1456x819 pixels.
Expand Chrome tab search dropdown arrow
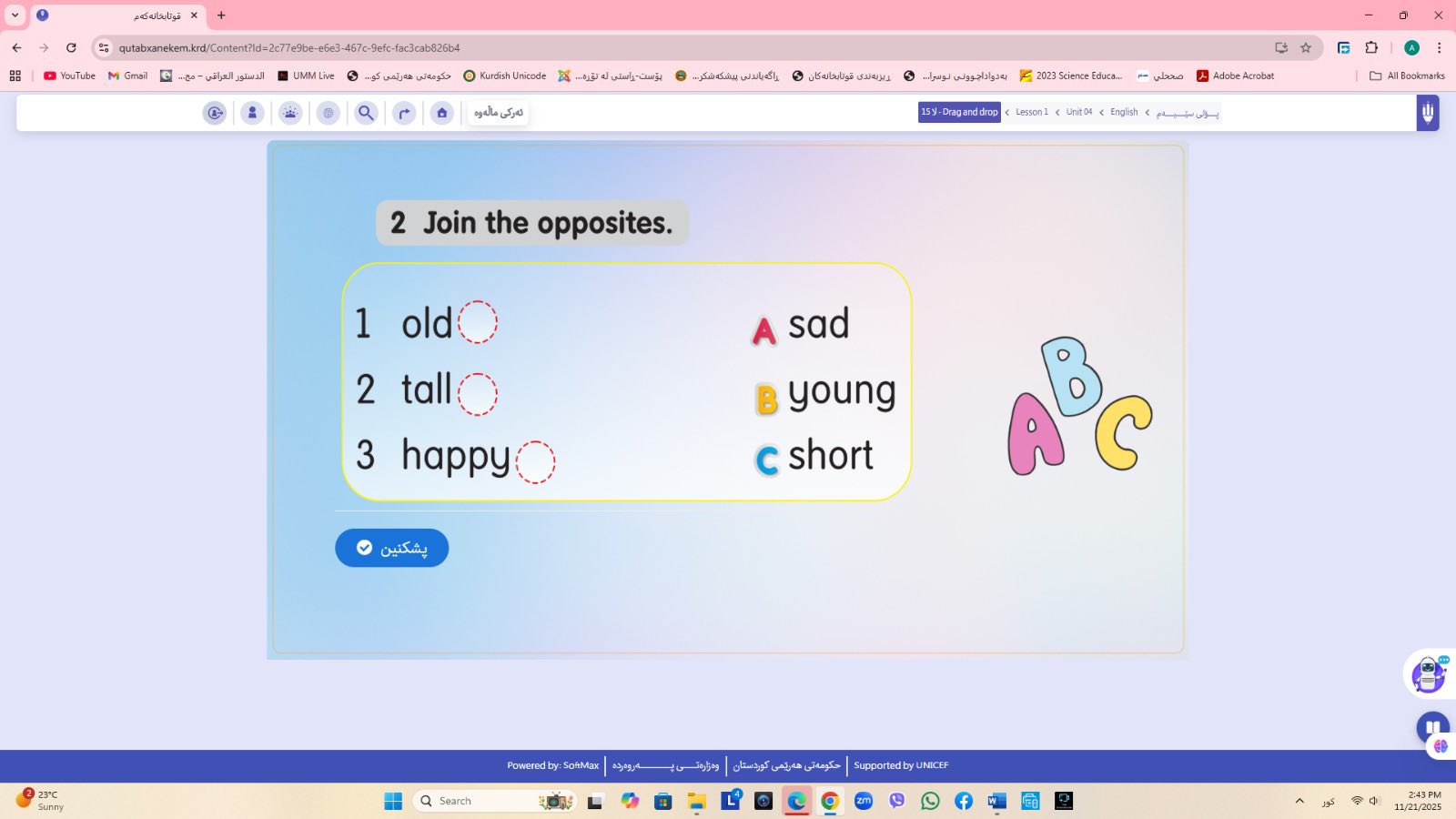(x=15, y=15)
